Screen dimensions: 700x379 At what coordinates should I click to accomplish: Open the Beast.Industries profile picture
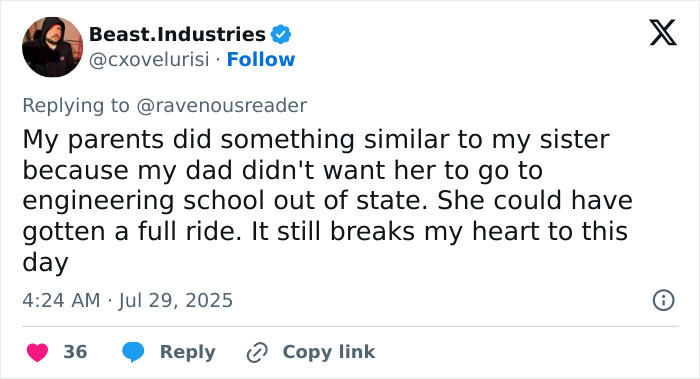coord(52,47)
